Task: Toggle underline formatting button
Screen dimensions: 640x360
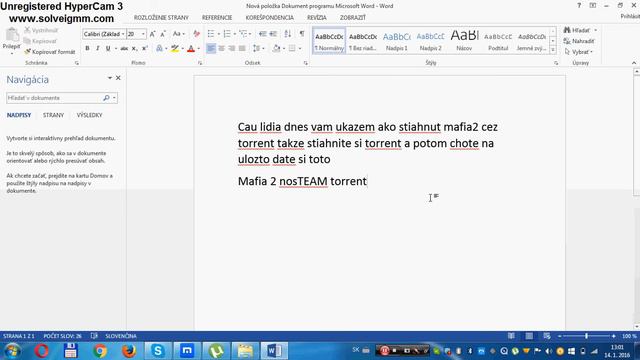Action: click(108, 49)
